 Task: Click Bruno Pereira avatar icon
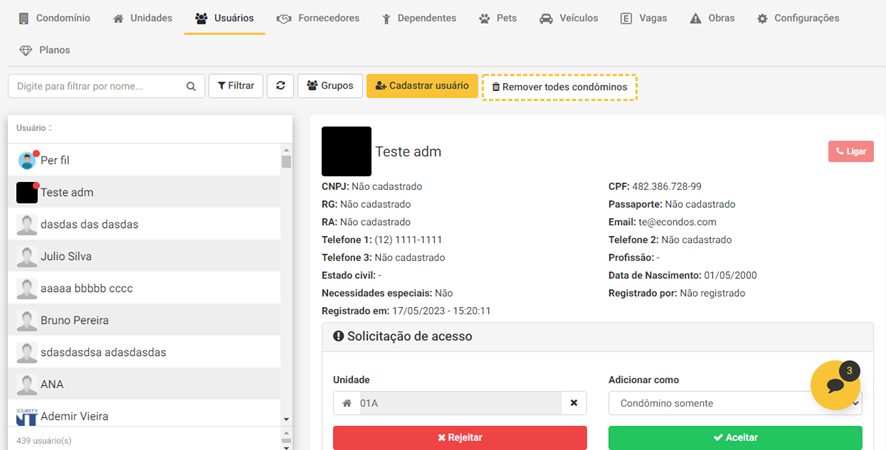coord(27,321)
